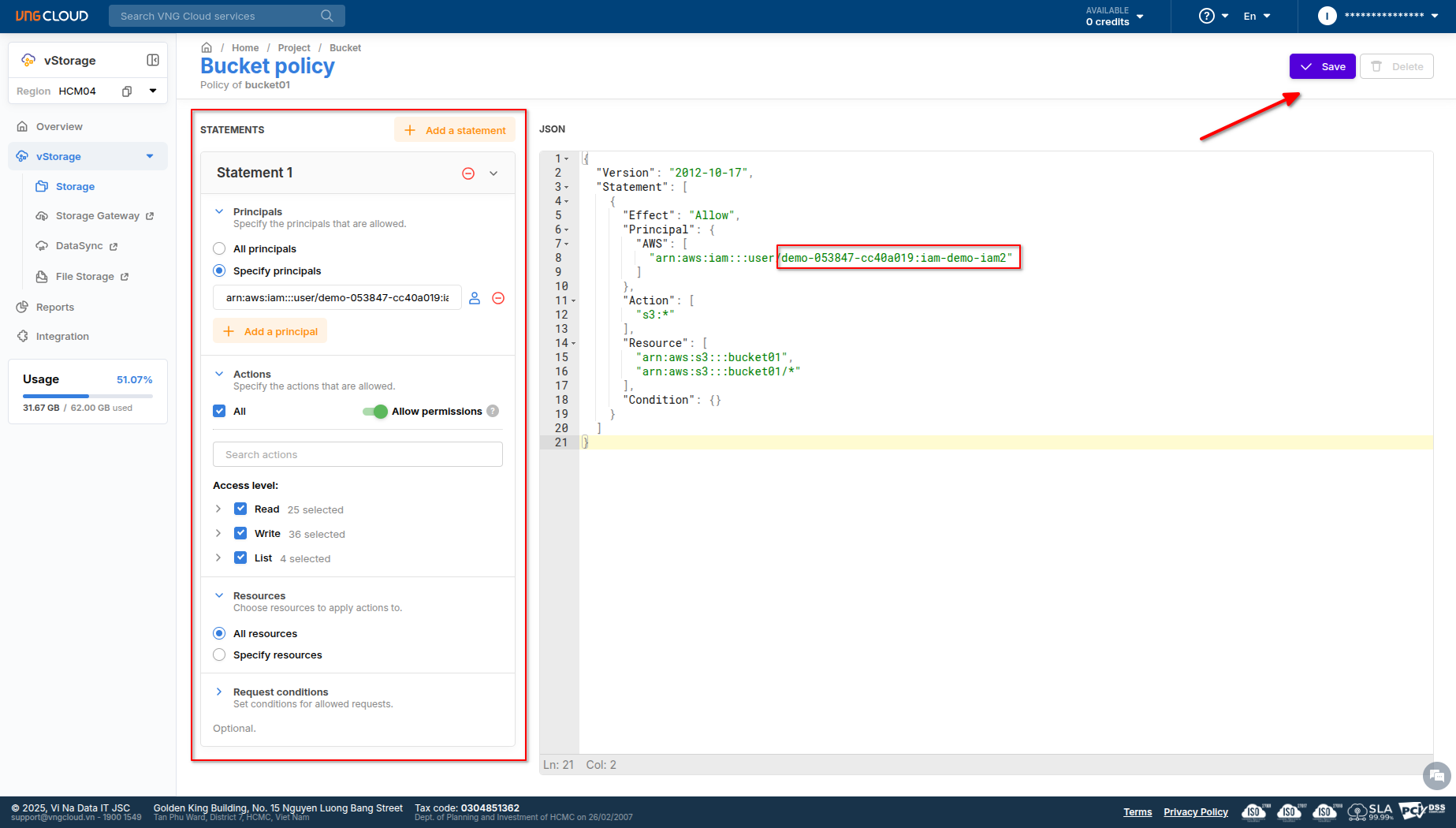Viewport: 1456px width, 828px height.
Task: Open Reports in the sidebar
Action: coord(55,308)
